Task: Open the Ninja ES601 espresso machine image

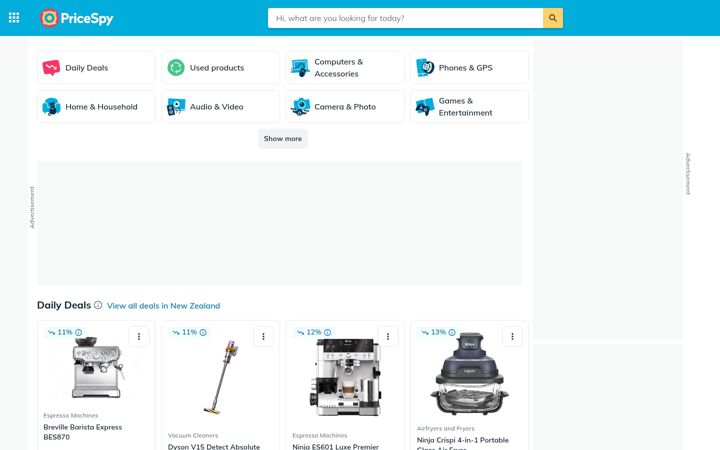Action: (346, 377)
